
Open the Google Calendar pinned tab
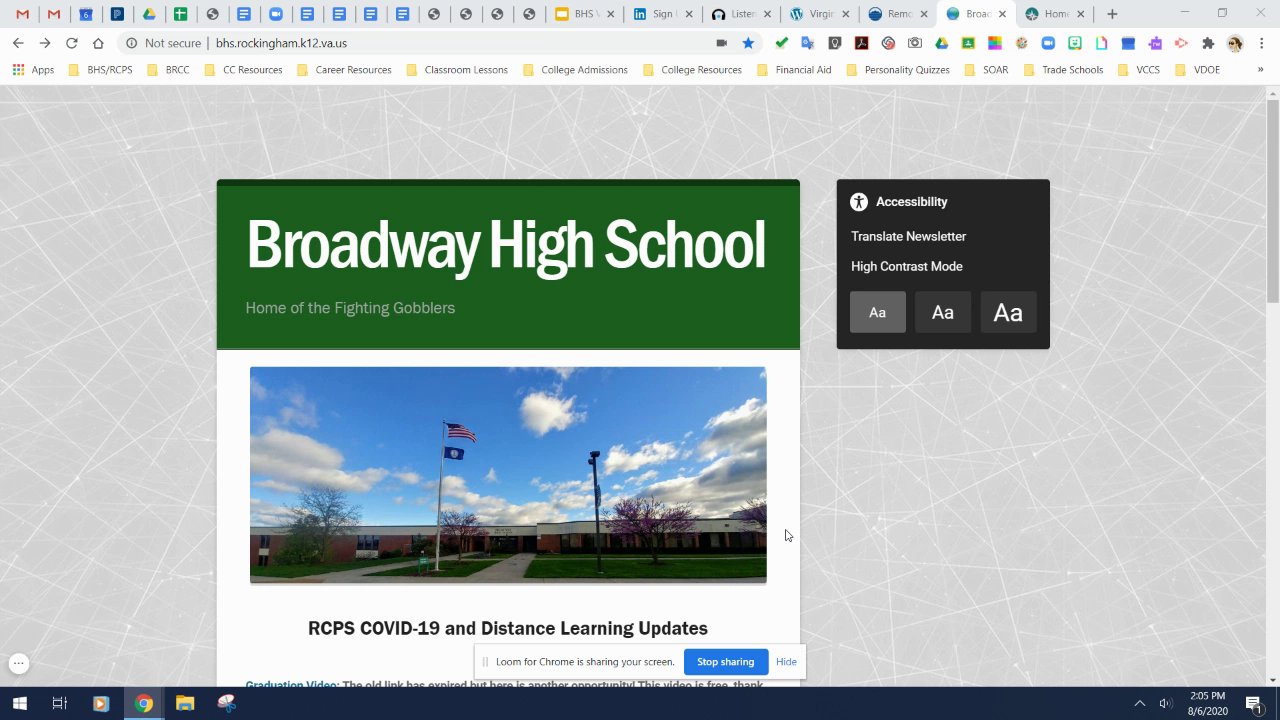[x=86, y=14]
